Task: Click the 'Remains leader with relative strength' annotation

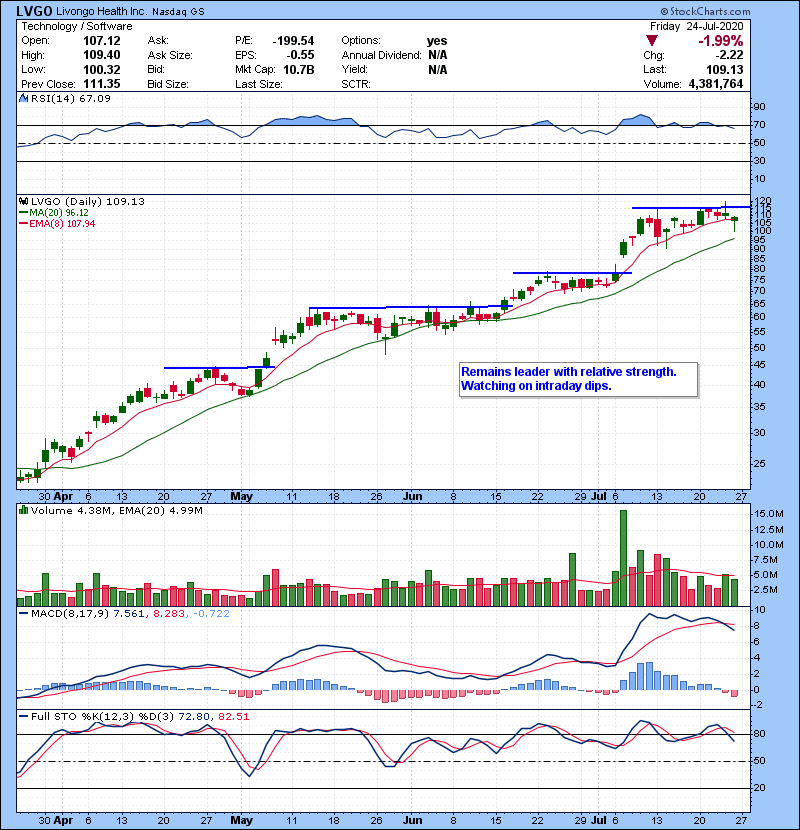Action: pos(569,372)
